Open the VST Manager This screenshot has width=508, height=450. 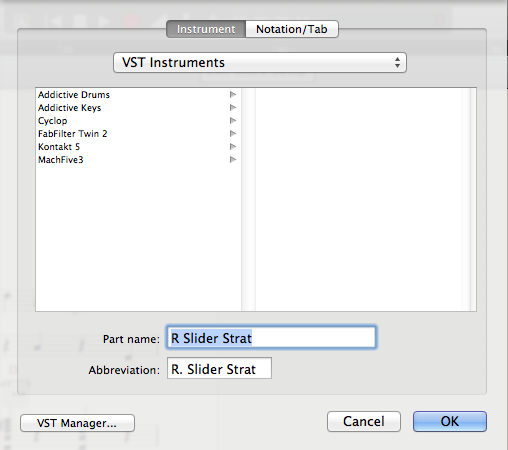coord(77,423)
